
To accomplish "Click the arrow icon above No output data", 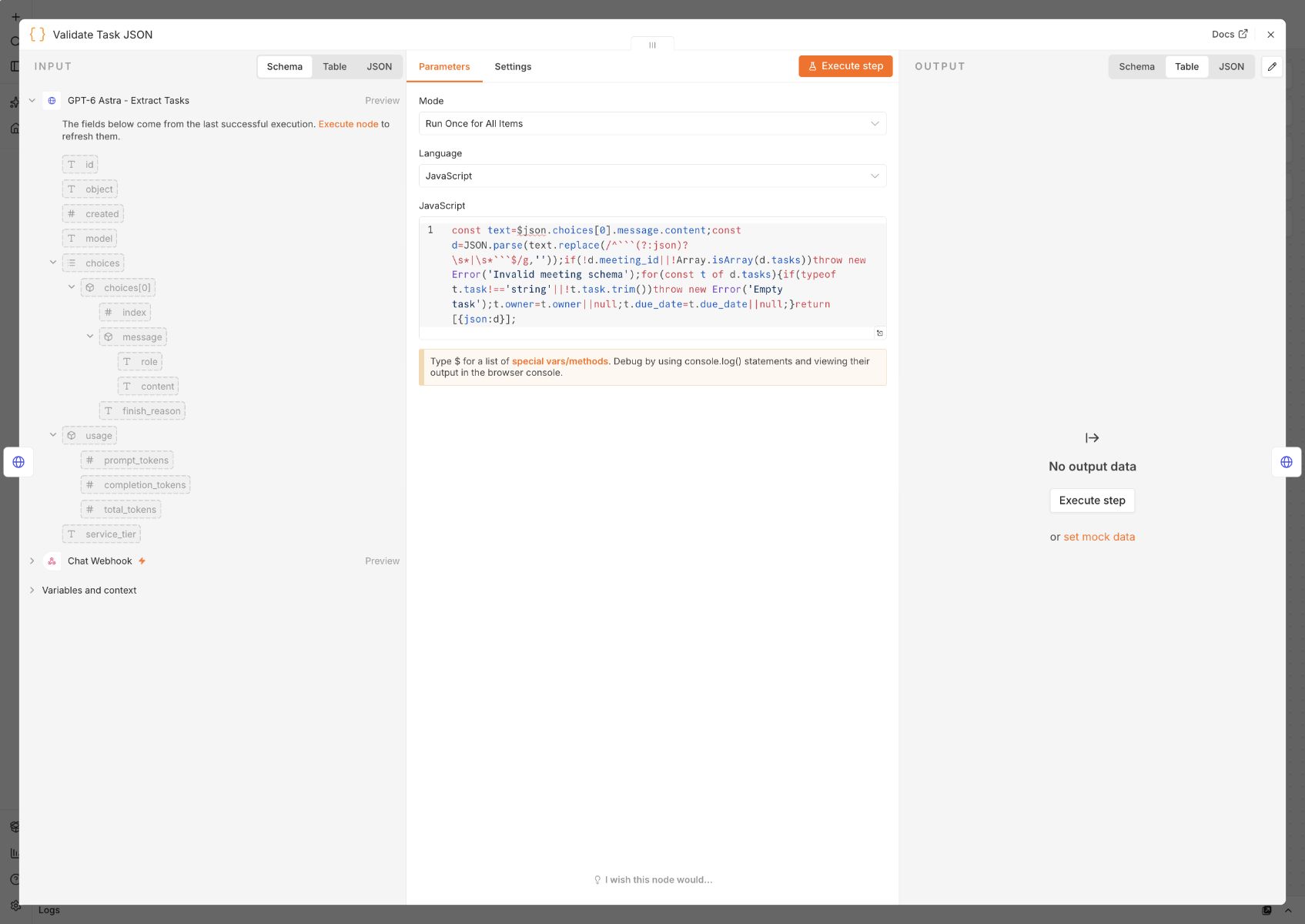I will 1092,438.
